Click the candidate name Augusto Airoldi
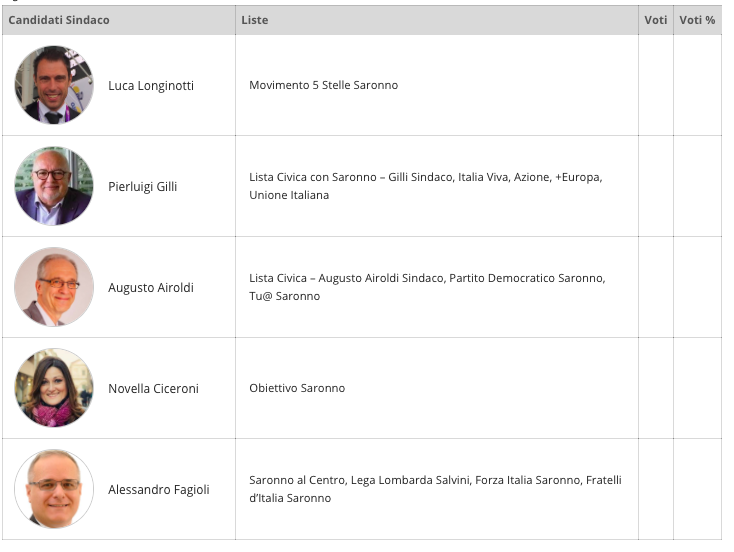734x552 pixels. (x=151, y=287)
